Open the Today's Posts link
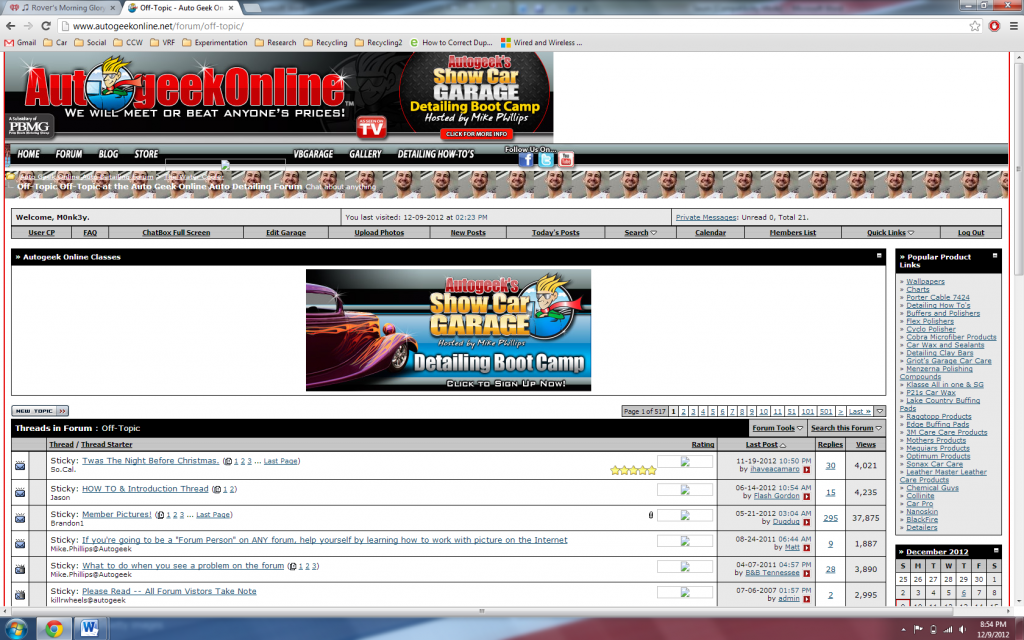1024x640 pixels. click(x=555, y=232)
